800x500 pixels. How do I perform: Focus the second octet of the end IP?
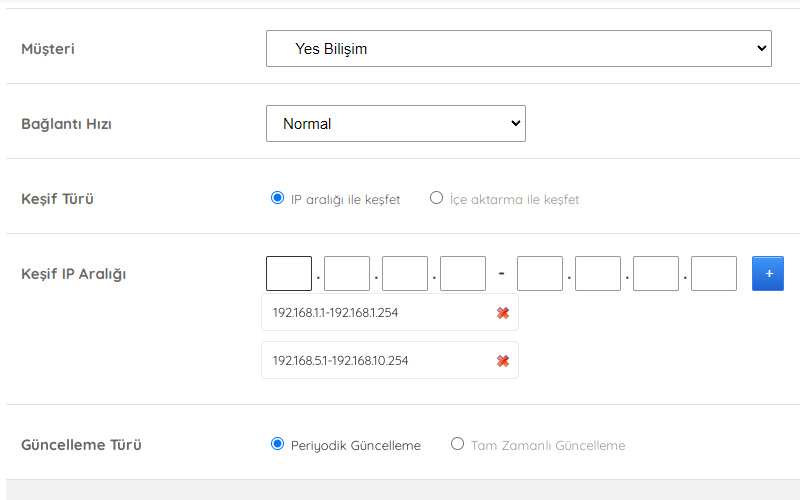point(598,273)
